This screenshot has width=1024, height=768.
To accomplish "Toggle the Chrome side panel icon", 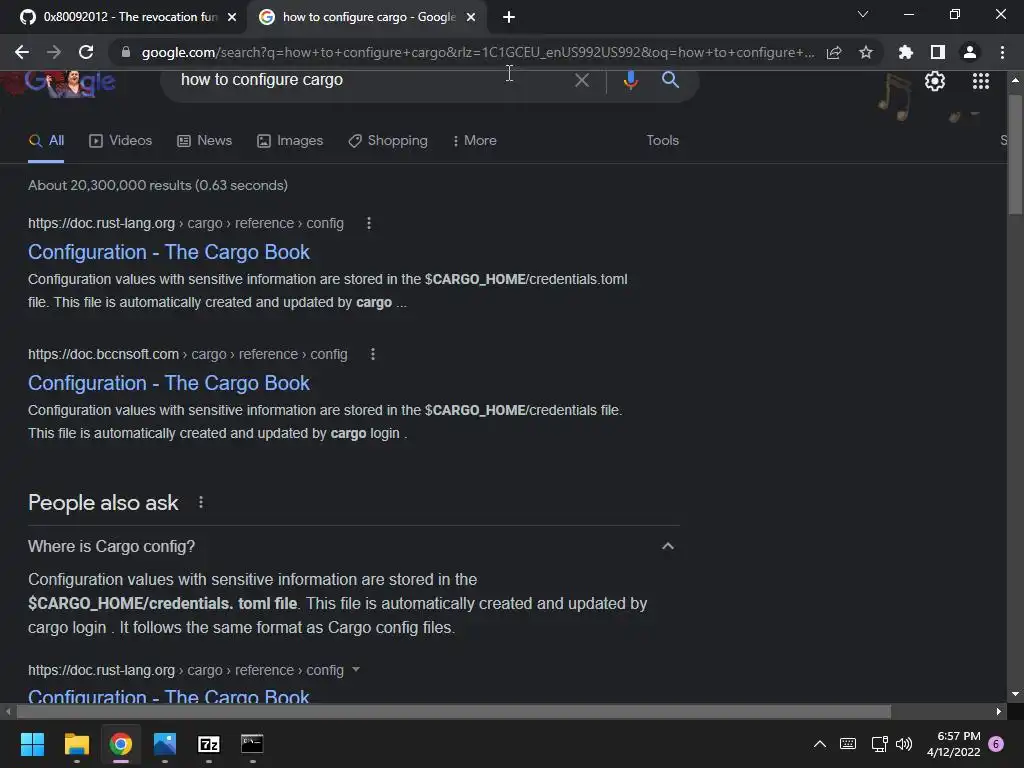I will (x=938, y=52).
